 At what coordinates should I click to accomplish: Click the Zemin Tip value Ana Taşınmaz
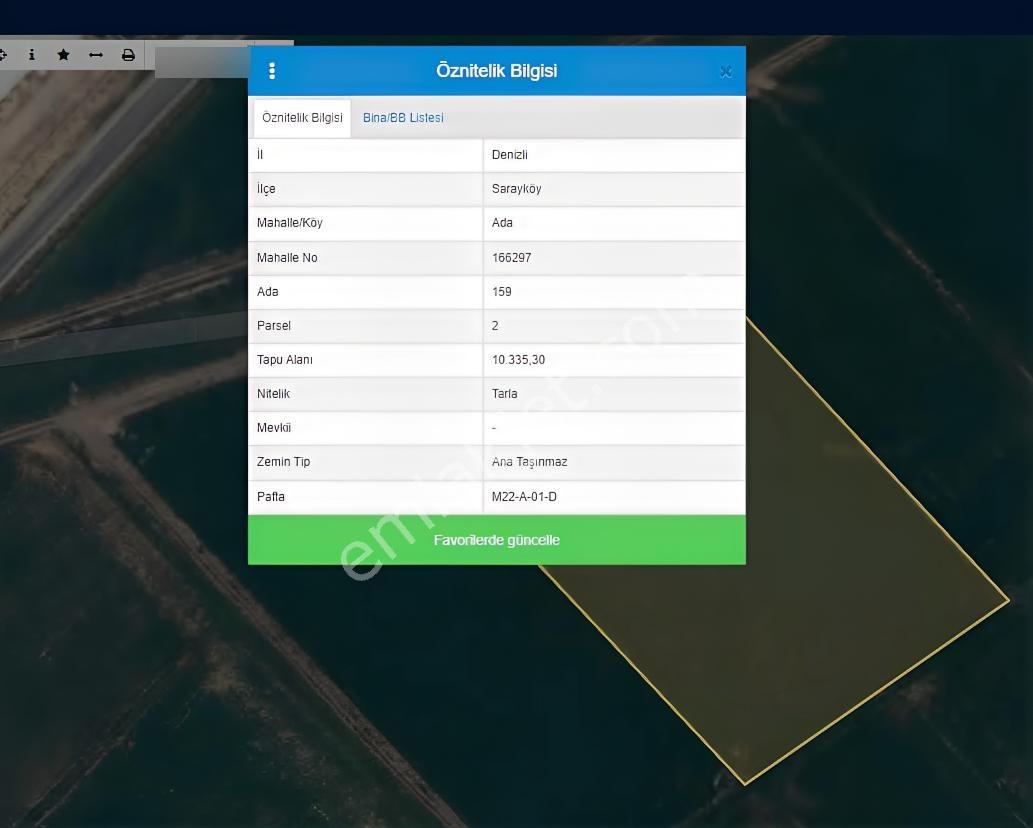click(x=530, y=462)
